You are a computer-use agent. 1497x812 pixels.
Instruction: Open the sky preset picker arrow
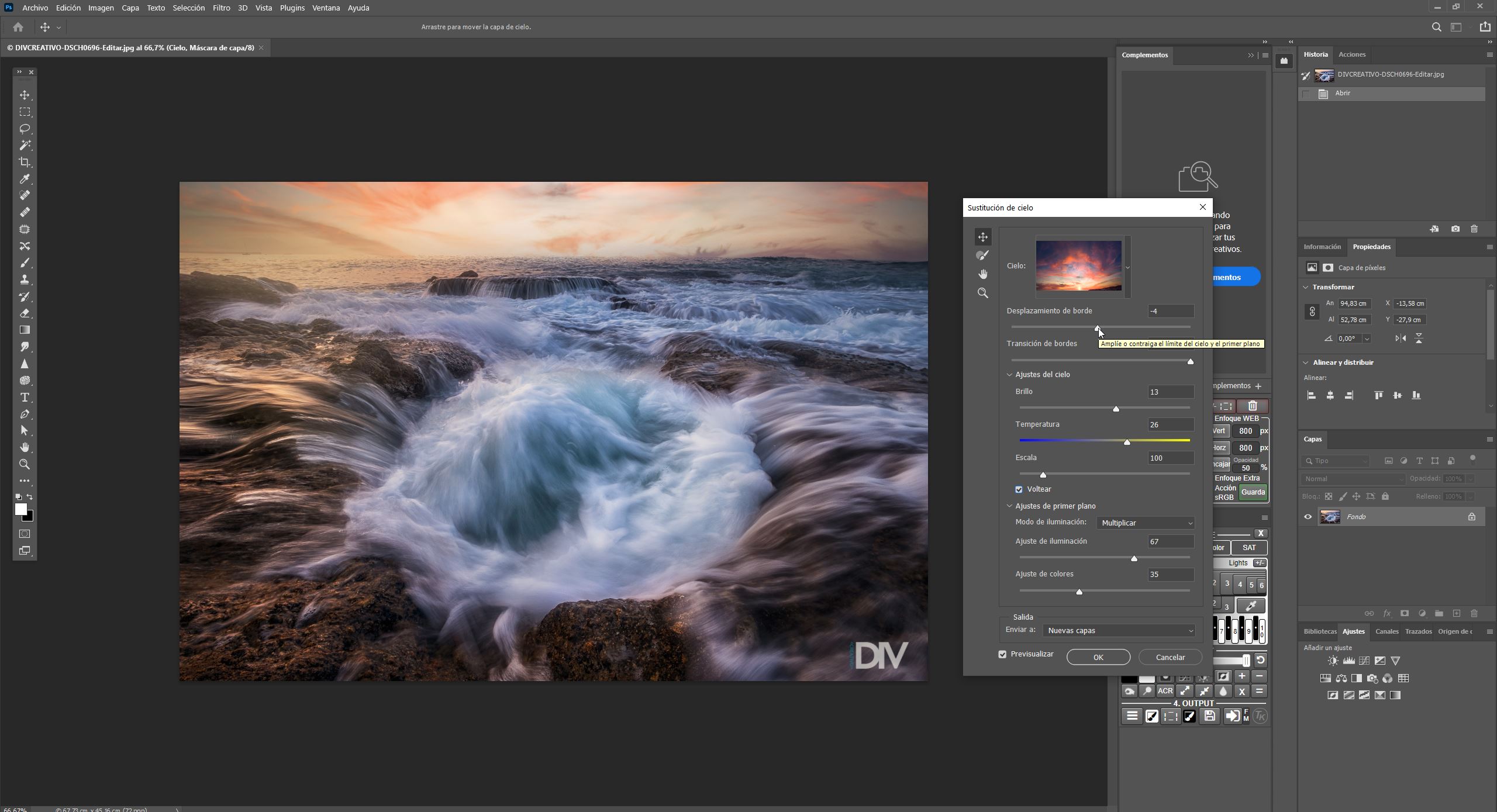pyautogui.click(x=1127, y=267)
